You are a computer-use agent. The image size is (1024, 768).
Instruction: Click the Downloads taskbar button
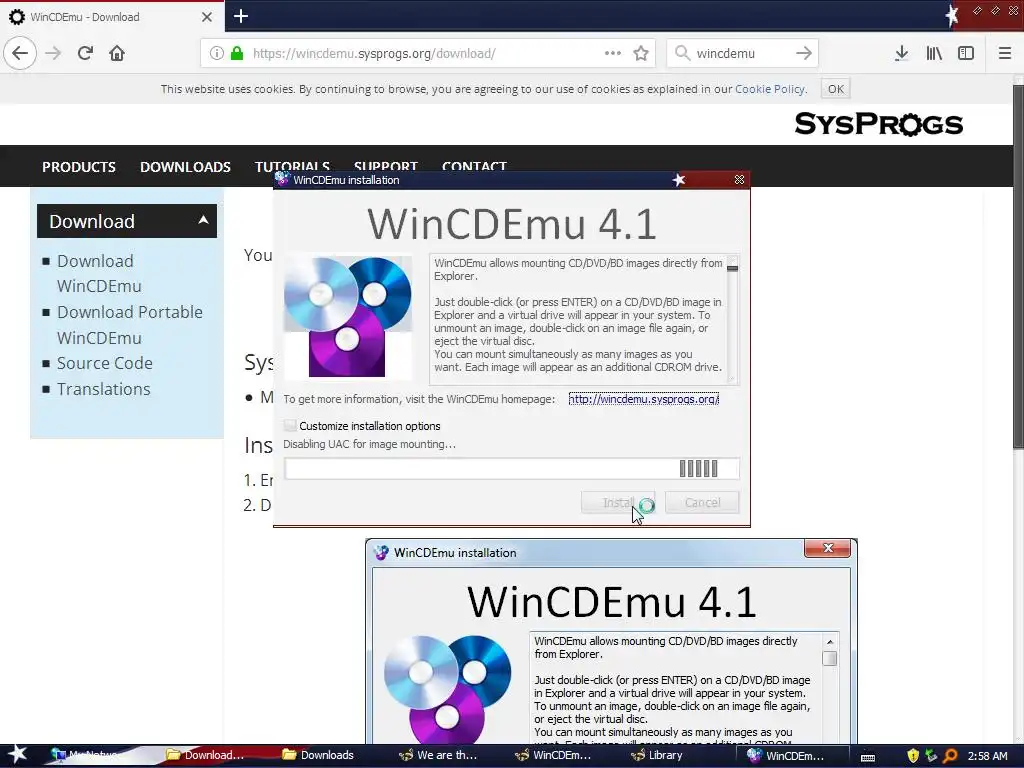(x=318, y=756)
